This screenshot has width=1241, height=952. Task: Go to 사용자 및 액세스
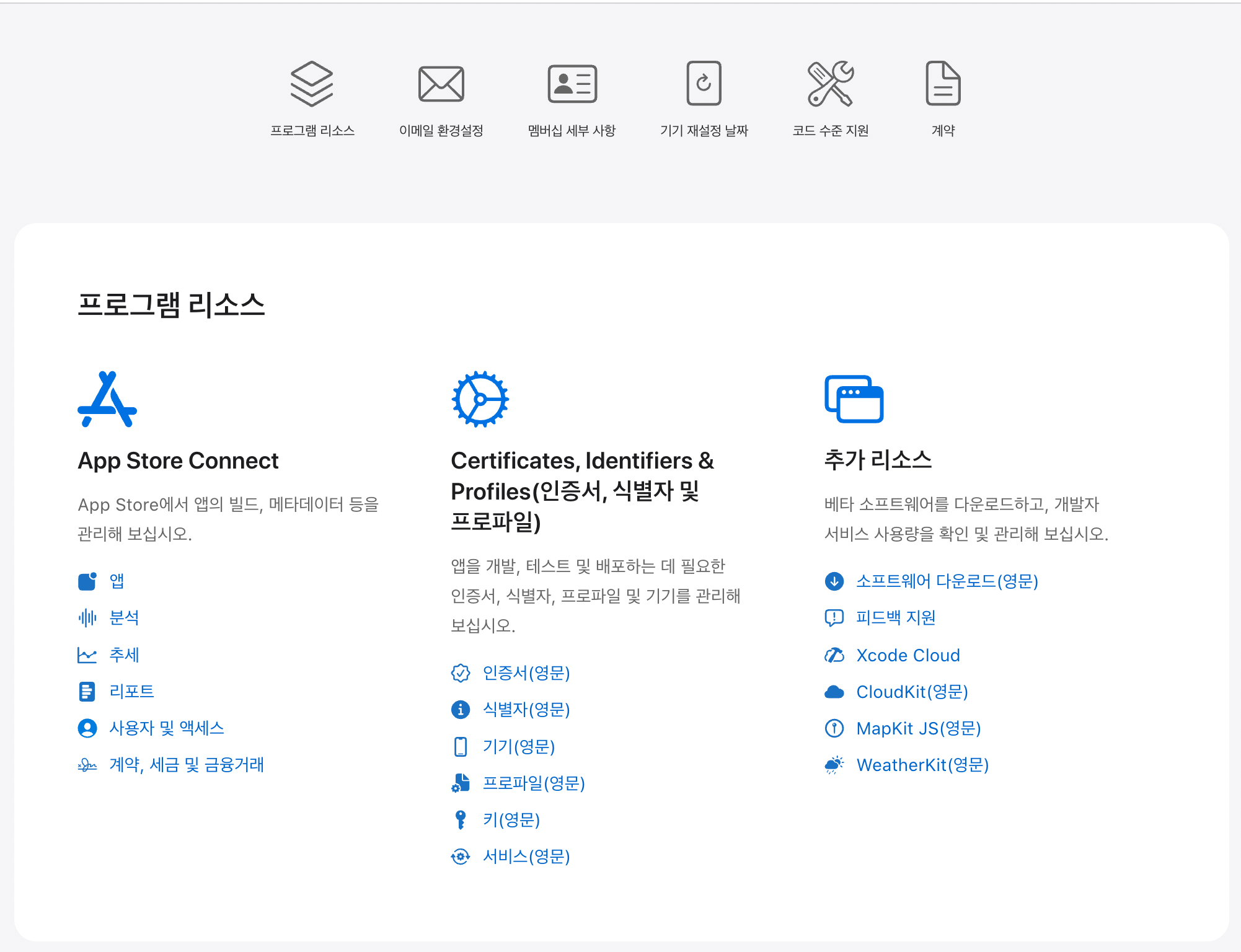(166, 728)
